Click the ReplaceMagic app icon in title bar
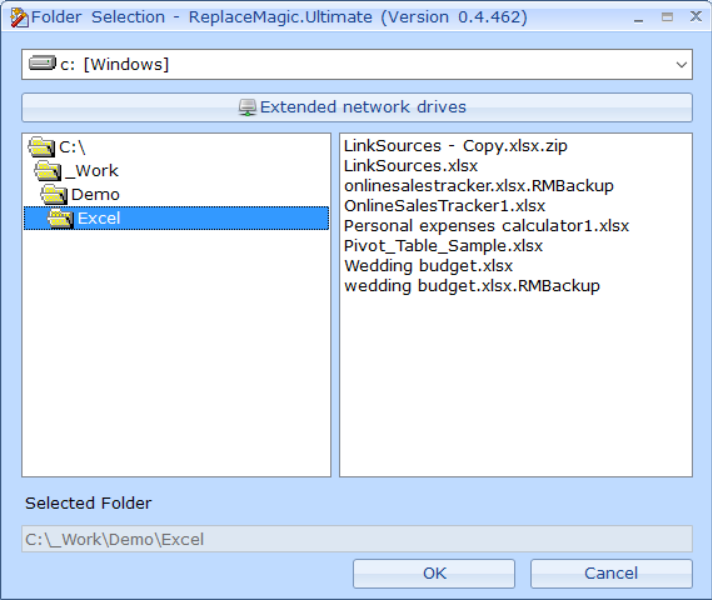The width and height of the screenshot is (712, 600). coord(19,17)
